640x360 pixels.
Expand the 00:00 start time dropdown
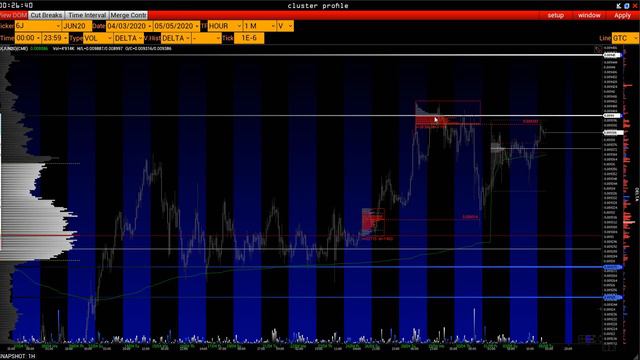click(28, 38)
